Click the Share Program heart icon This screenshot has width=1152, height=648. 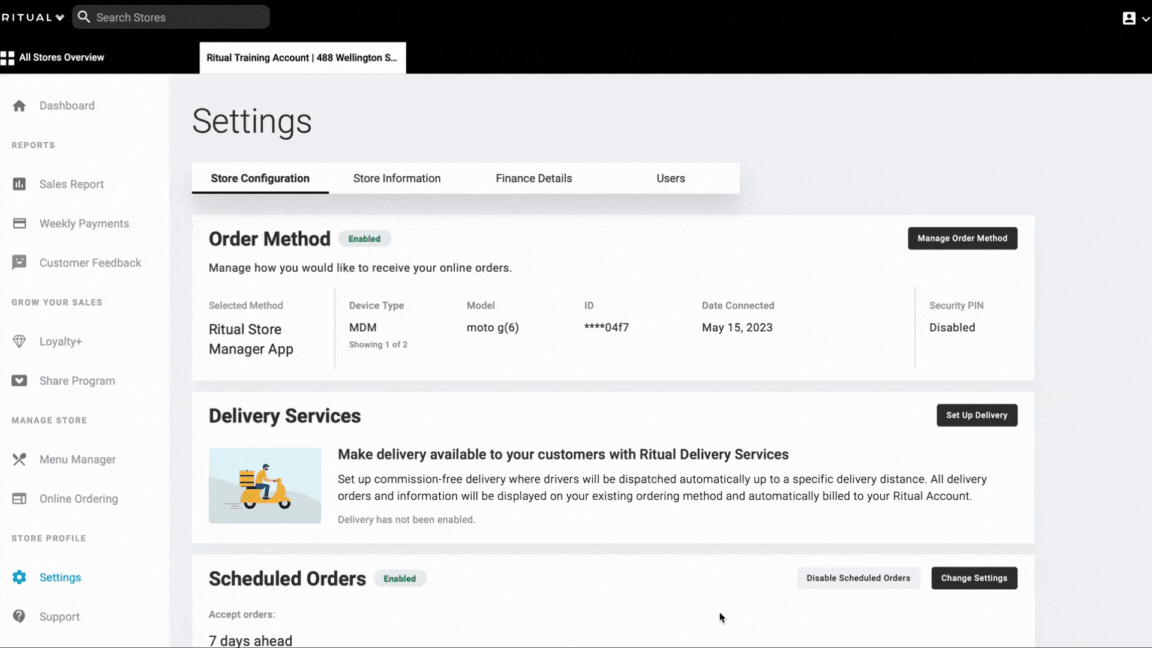19,381
